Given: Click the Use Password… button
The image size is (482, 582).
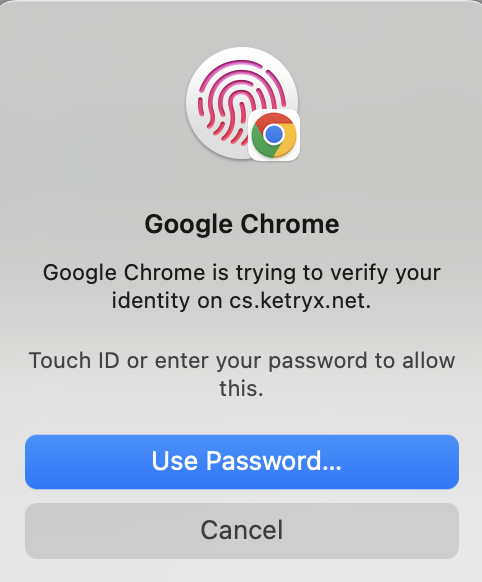Looking at the screenshot, I should tap(242, 462).
